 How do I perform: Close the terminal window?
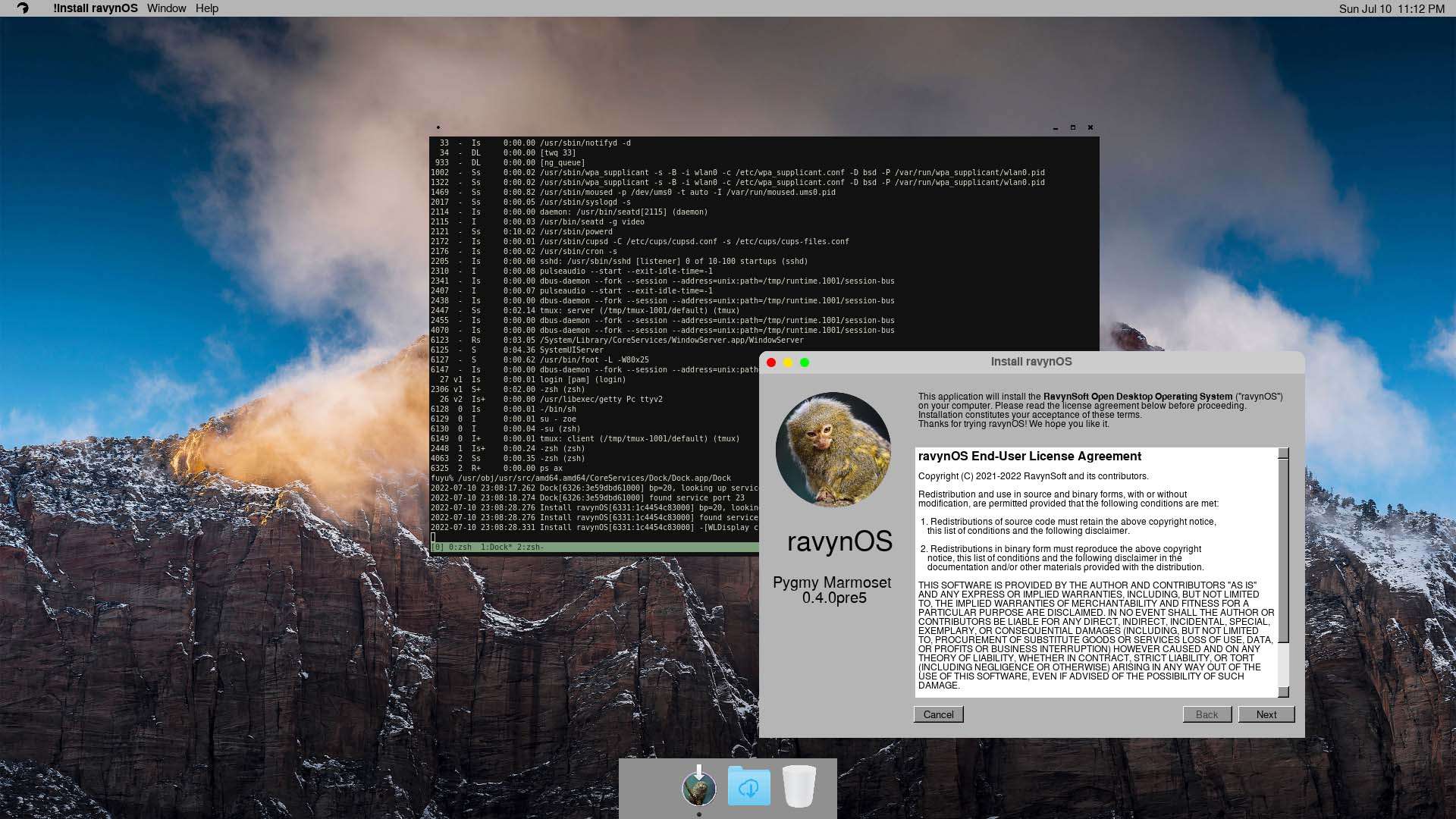click(x=1090, y=127)
